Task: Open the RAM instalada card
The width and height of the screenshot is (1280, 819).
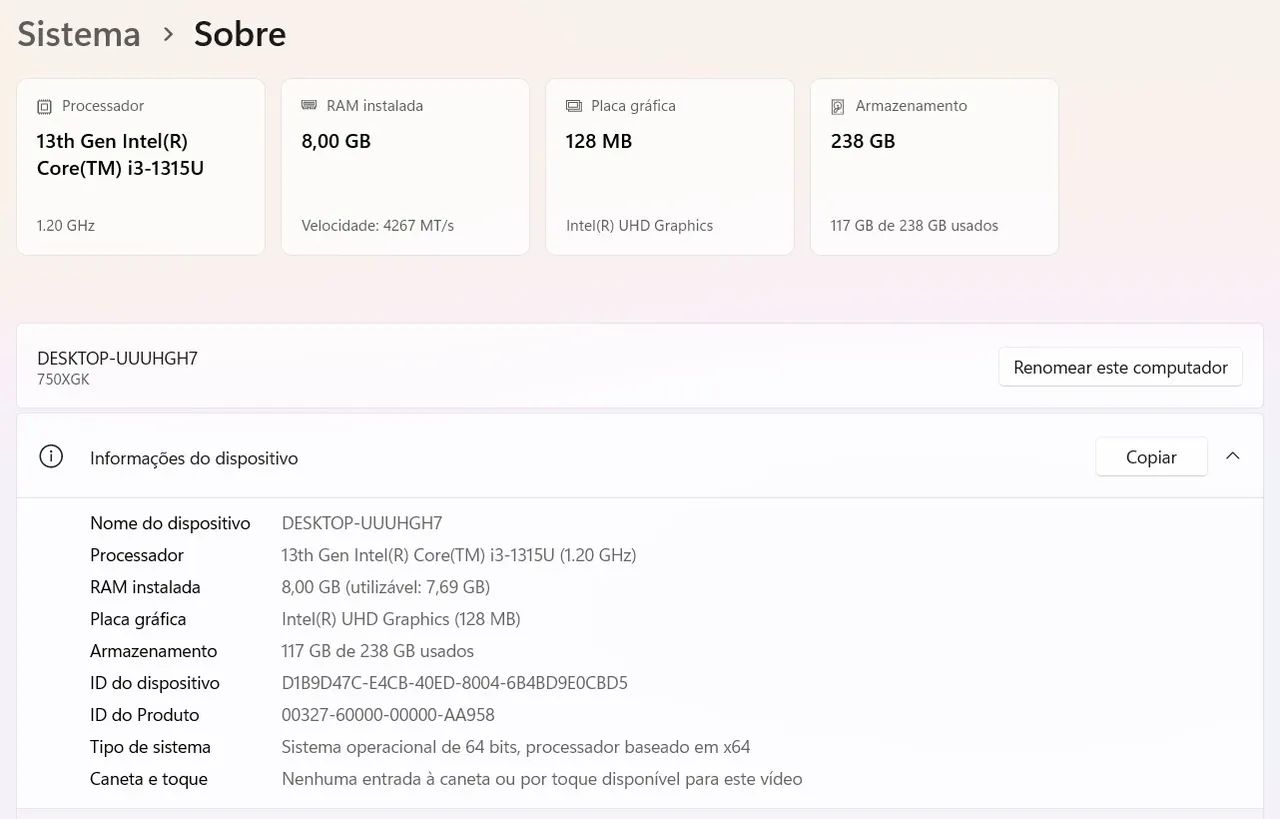Action: pos(405,167)
